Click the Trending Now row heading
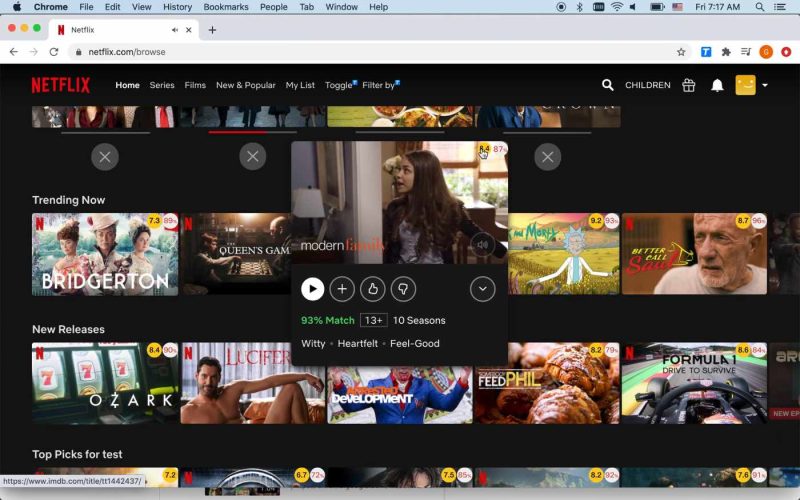 [68, 200]
